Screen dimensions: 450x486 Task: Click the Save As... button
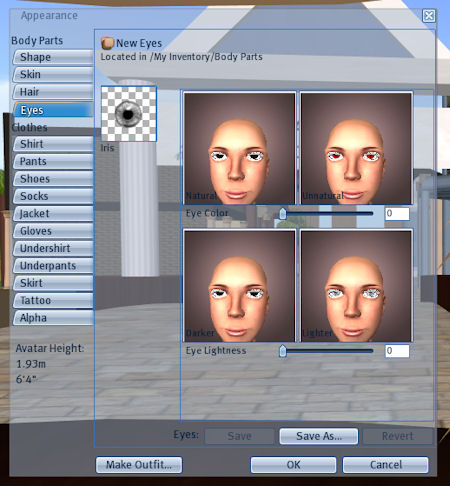coord(319,436)
